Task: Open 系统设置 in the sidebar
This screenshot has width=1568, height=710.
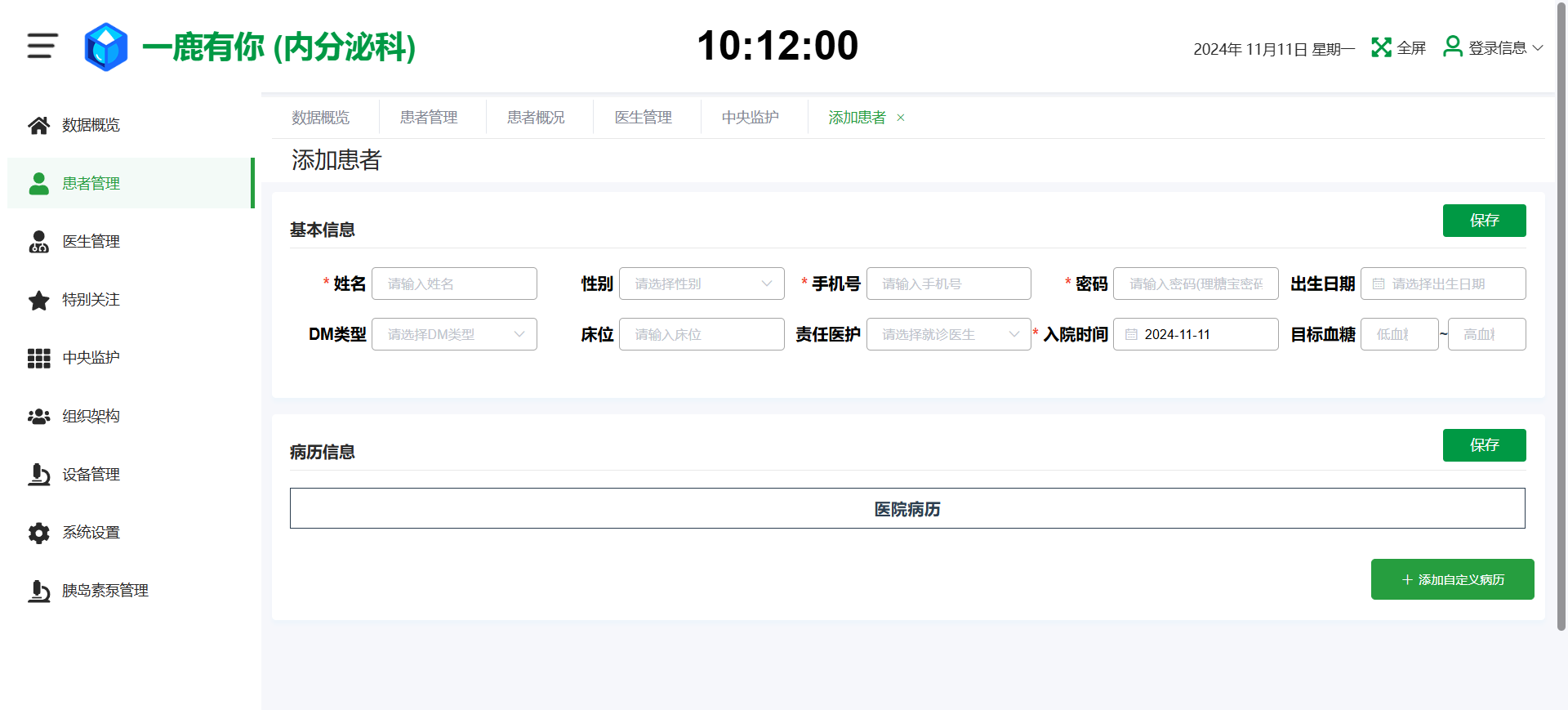Action: (131, 533)
